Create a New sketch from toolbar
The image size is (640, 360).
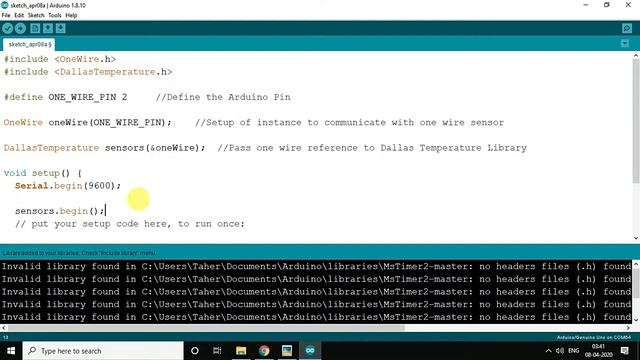pos(35,28)
